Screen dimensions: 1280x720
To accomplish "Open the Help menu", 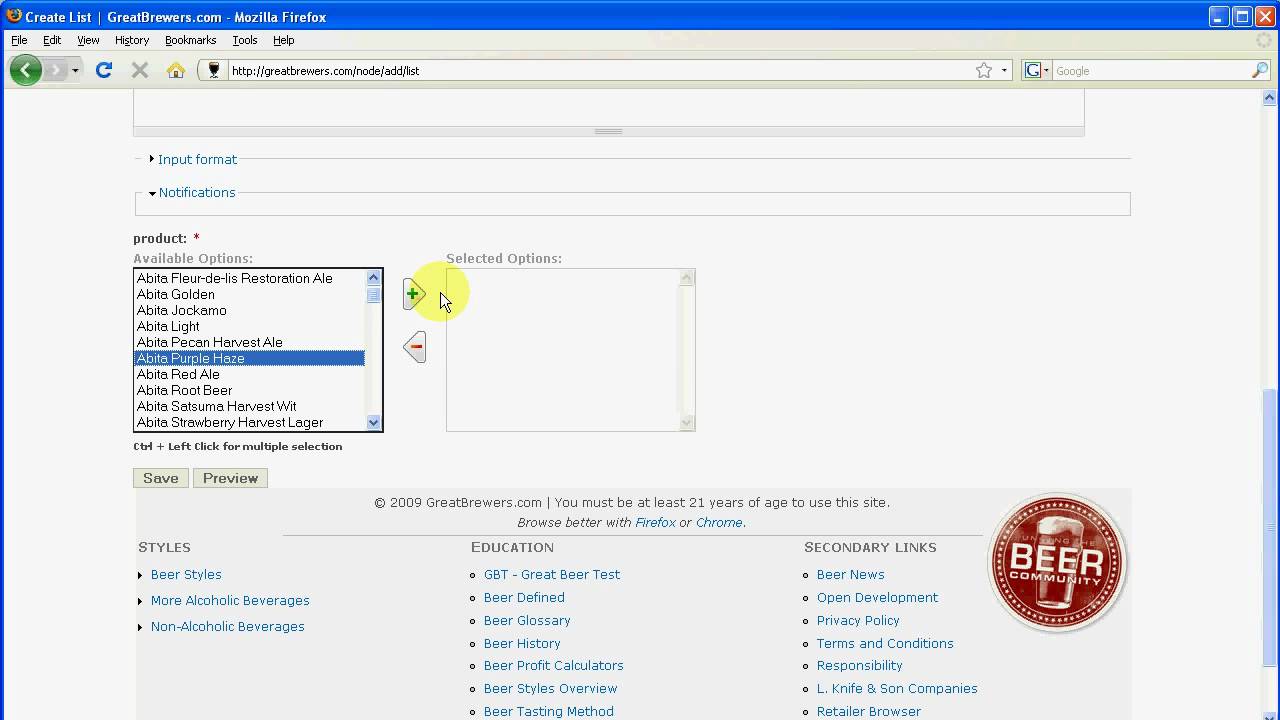I will pos(284,40).
